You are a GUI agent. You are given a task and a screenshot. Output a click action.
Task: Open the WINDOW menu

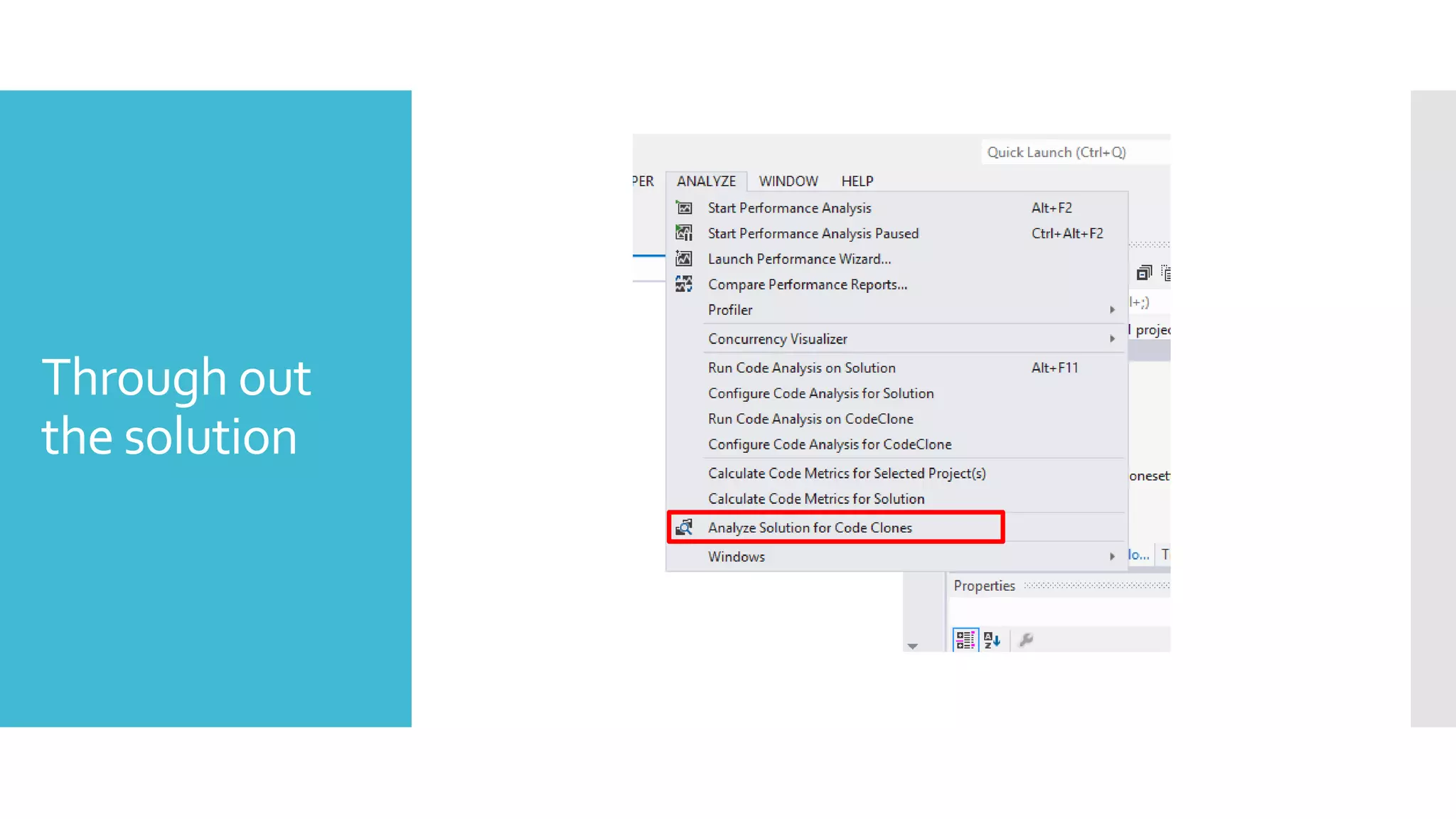(788, 181)
